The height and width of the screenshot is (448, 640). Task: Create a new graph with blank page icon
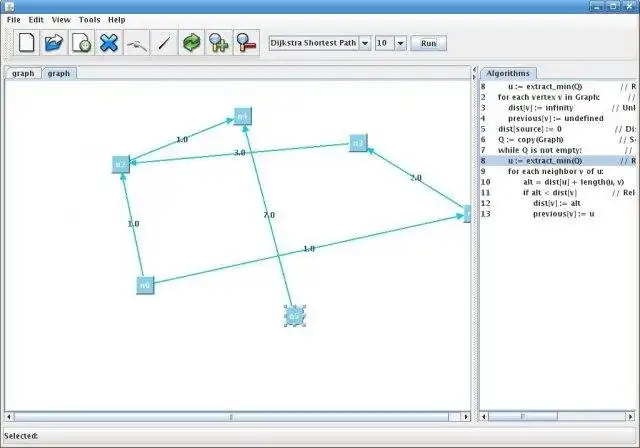(x=27, y=43)
